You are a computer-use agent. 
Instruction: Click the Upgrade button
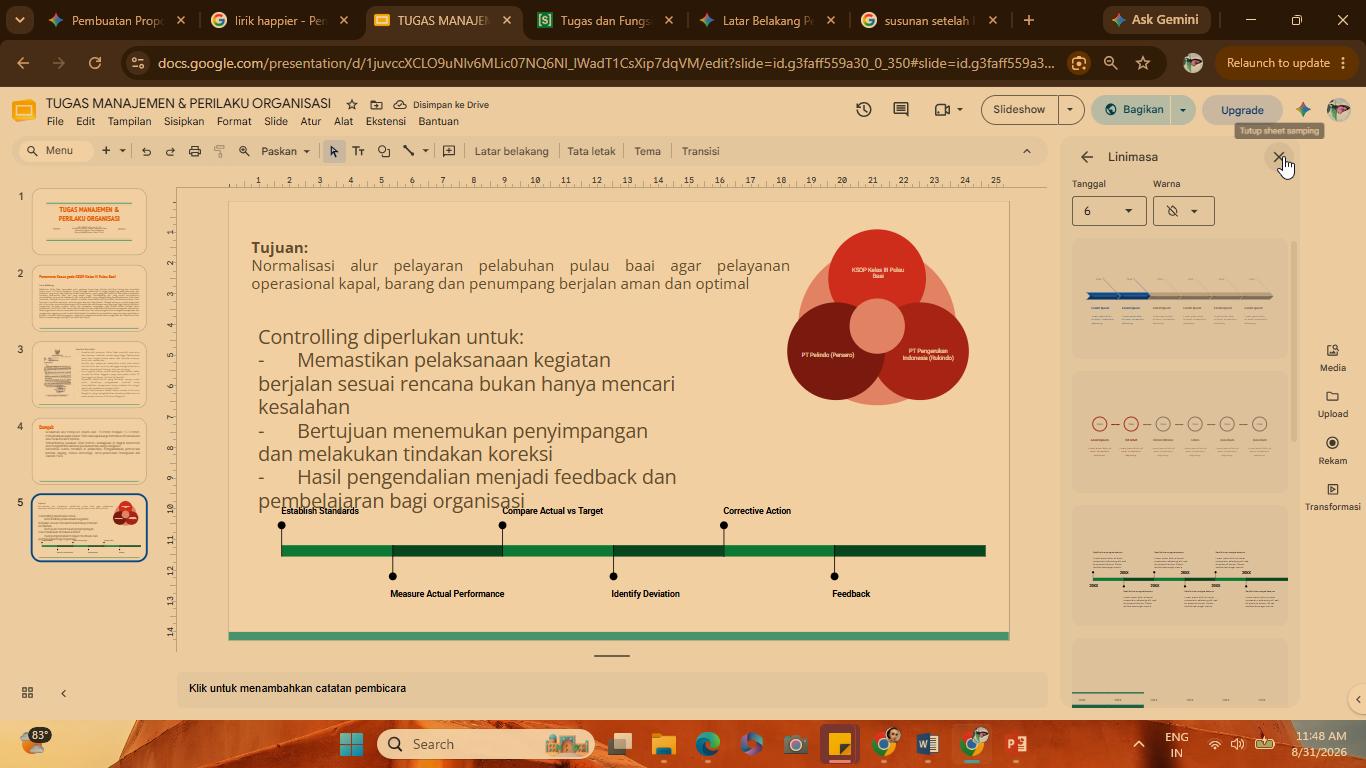point(1242,109)
